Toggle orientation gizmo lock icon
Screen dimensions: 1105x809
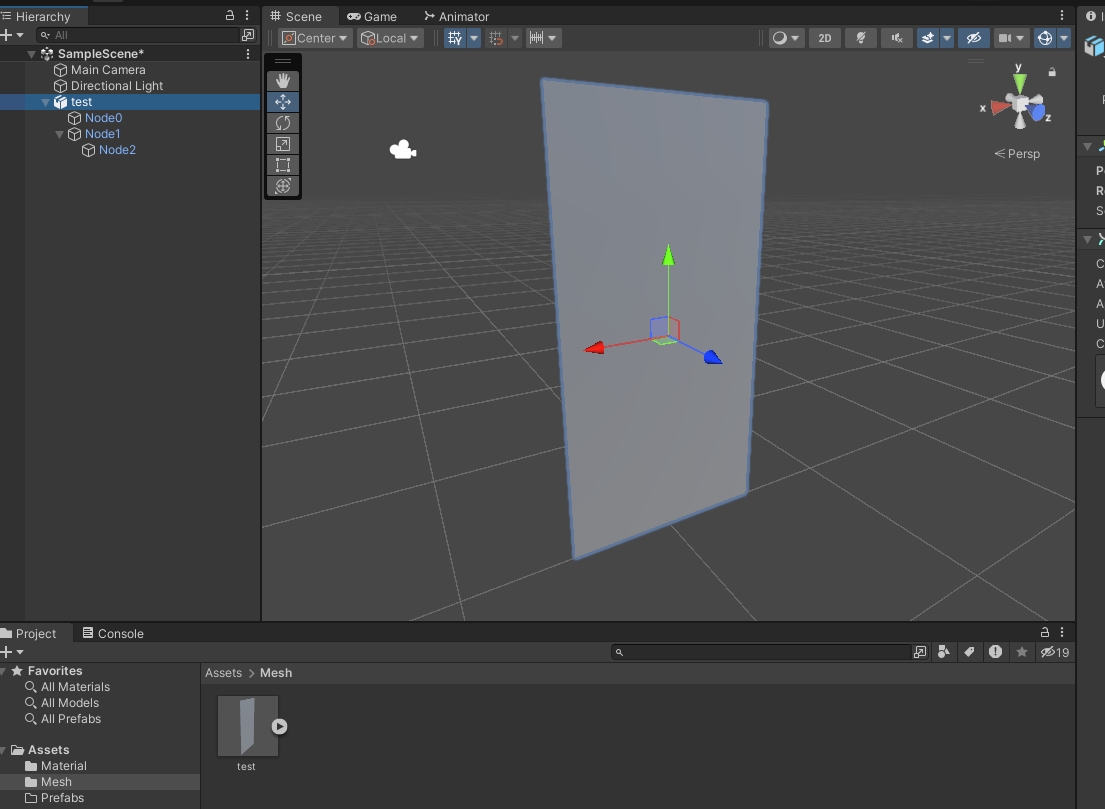coord(1052,72)
